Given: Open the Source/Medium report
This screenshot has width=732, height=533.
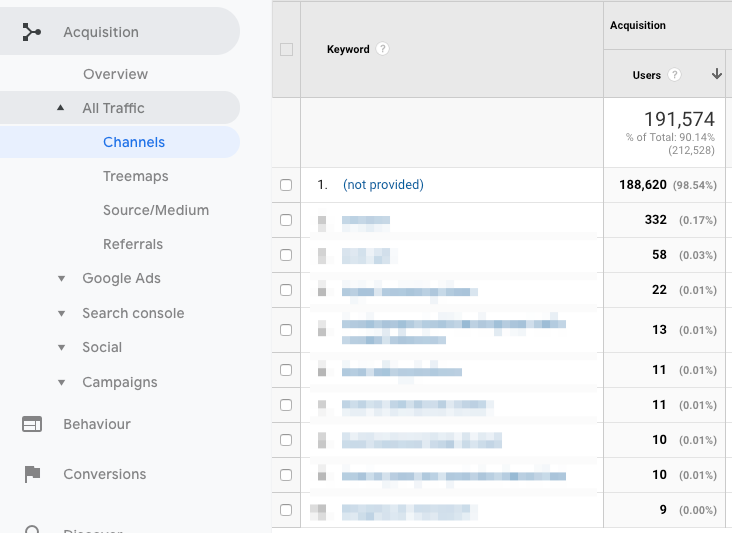Looking at the screenshot, I should [x=156, y=210].
